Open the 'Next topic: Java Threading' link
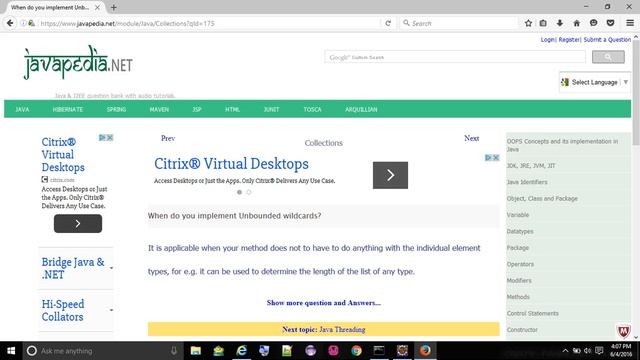This screenshot has width=640, height=360. 324,329
